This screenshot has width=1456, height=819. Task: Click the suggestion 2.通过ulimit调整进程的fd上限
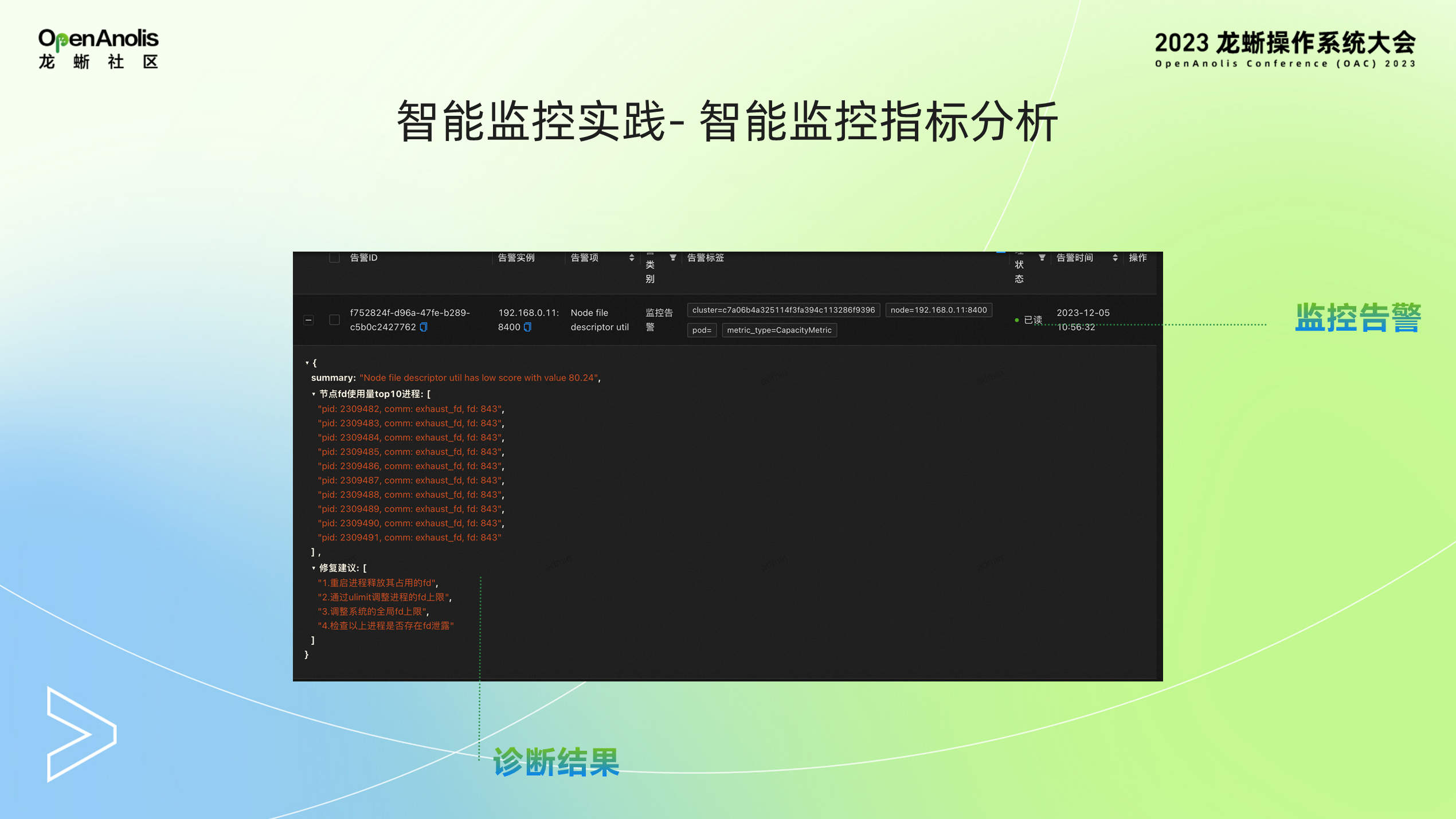pos(384,597)
